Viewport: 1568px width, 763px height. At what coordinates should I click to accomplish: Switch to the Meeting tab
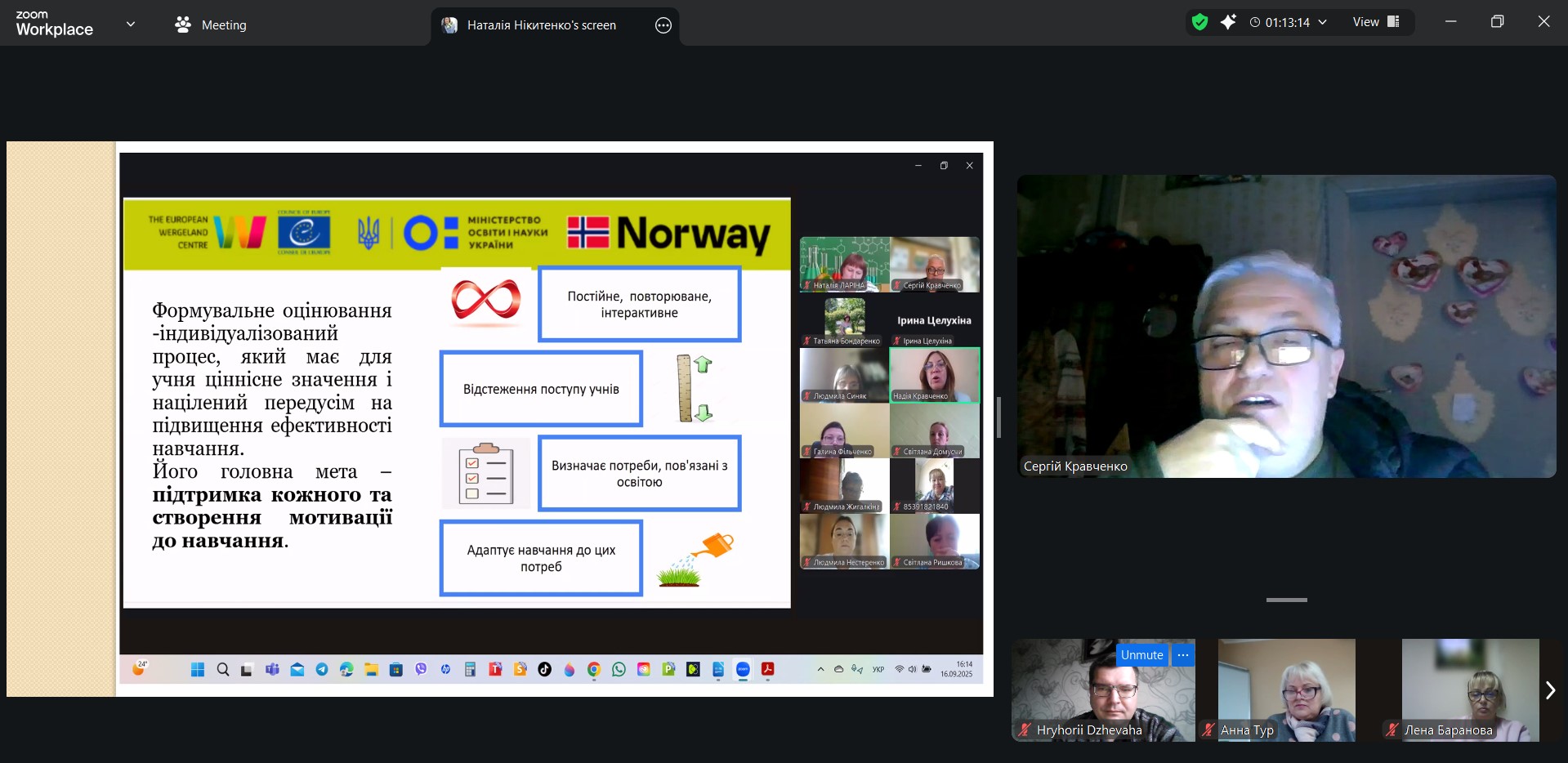(x=211, y=25)
